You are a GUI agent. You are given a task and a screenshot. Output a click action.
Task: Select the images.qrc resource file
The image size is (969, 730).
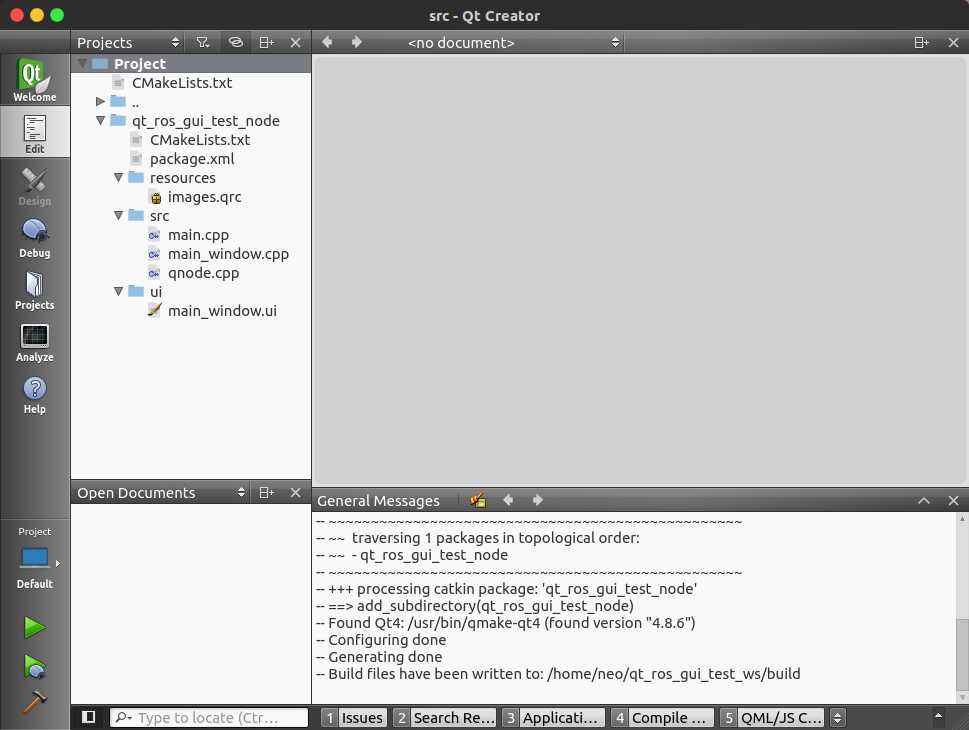point(204,197)
